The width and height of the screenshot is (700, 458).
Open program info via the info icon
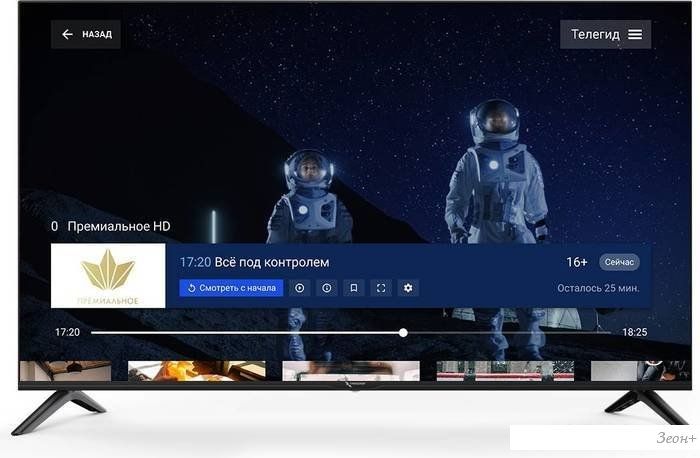tap(326, 288)
